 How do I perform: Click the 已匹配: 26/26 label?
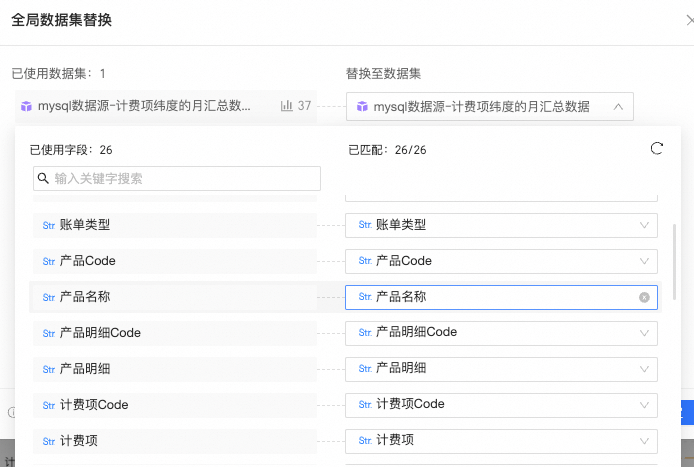pyautogui.click(x=387, y=150)
